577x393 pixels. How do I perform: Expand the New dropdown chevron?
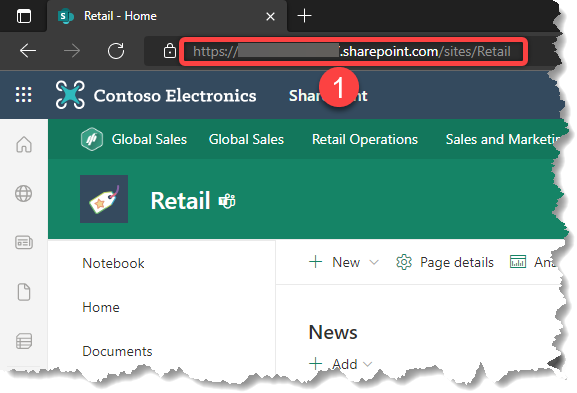374,262
